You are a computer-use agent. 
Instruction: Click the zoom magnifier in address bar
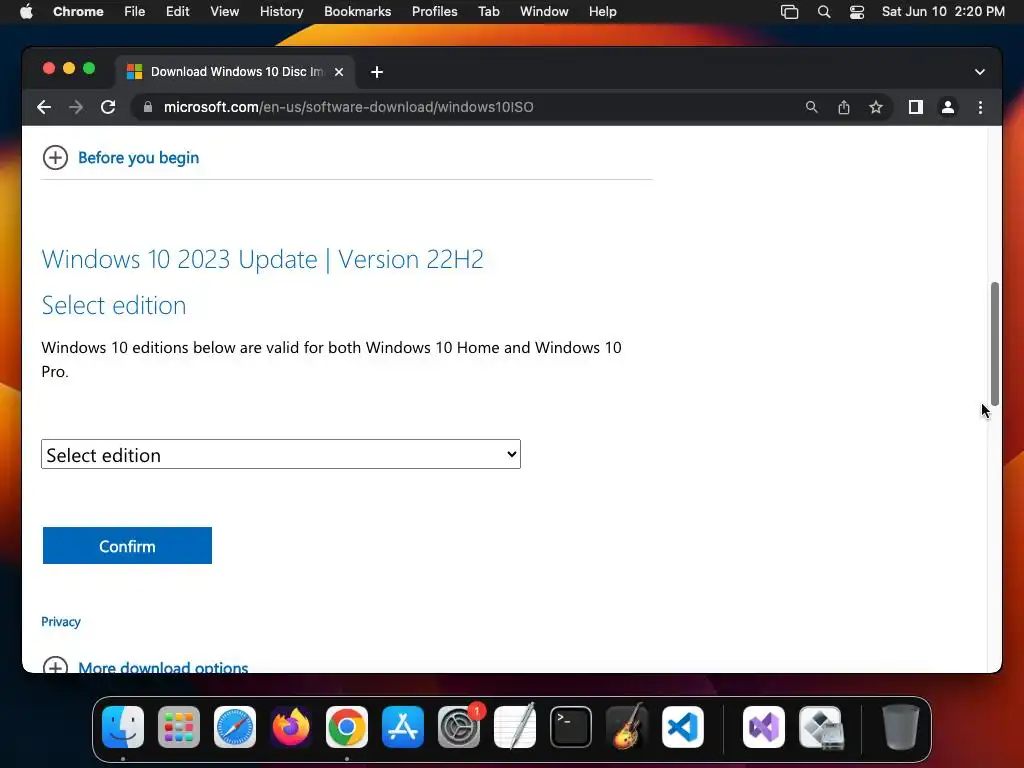811,107
